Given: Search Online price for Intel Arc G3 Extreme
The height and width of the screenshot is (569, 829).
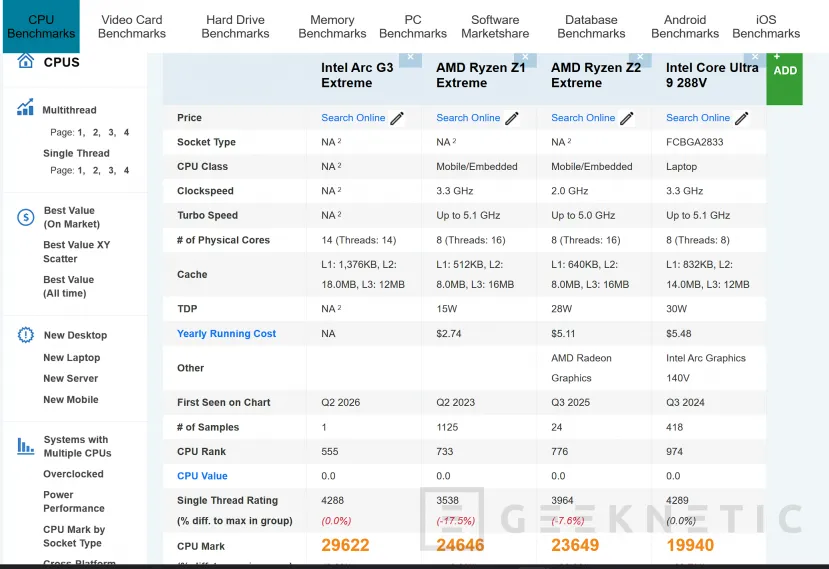Looking at the screenshot, I should point(353,118).
